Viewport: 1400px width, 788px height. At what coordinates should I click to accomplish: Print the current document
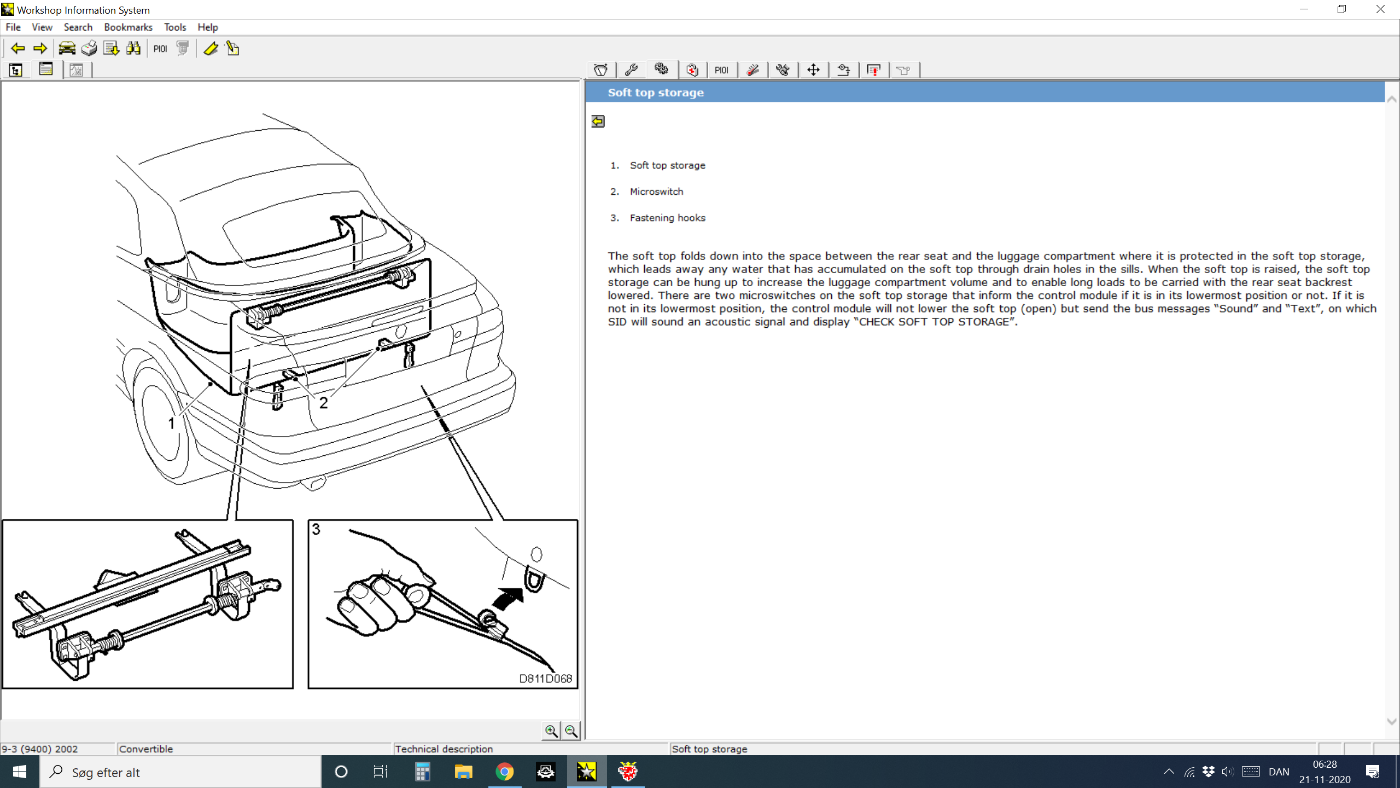(89, 48)
